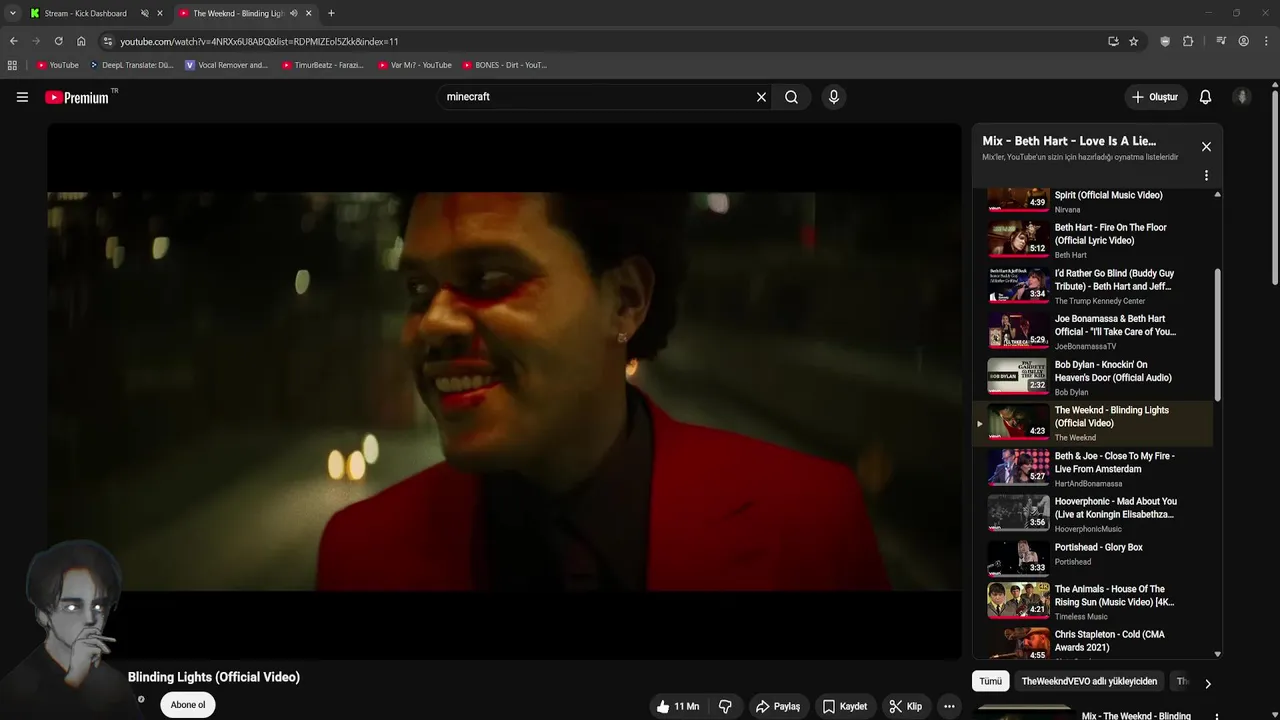
Task: Open the tab search dropdown arrow
Action: click(x=12, y=13)
